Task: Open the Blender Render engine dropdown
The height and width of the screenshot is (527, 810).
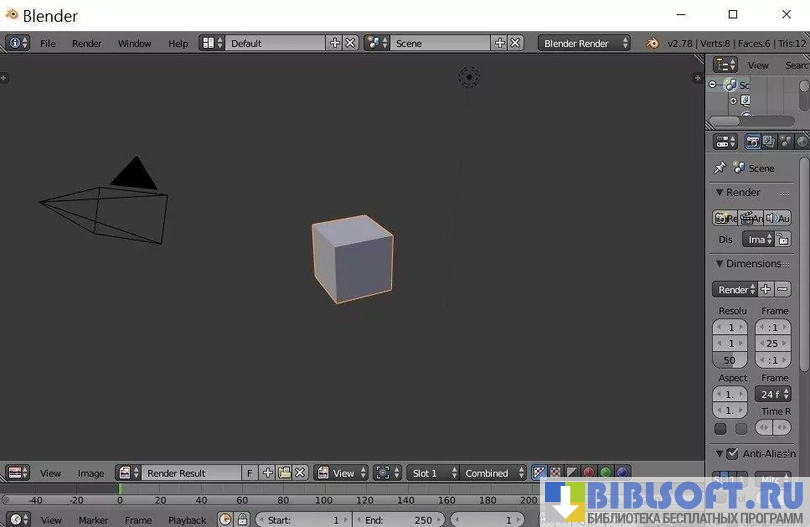Action: click(584, 43)
